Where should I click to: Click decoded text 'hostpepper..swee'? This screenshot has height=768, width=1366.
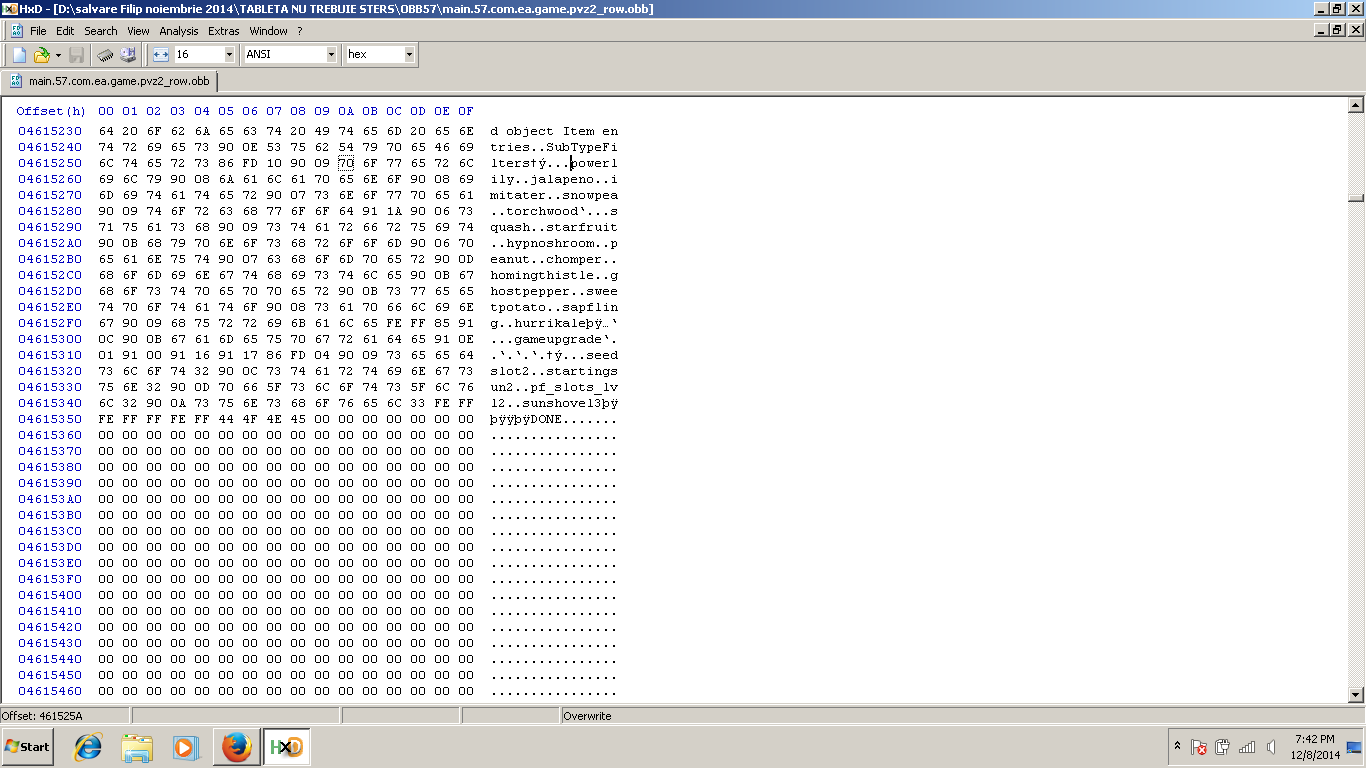(554, 291)
